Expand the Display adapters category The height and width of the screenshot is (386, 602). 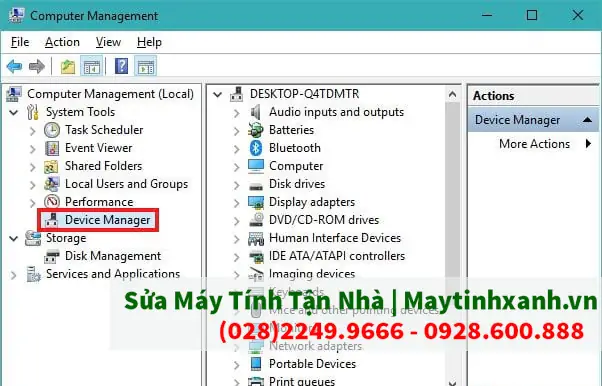(x=236, y=203)
